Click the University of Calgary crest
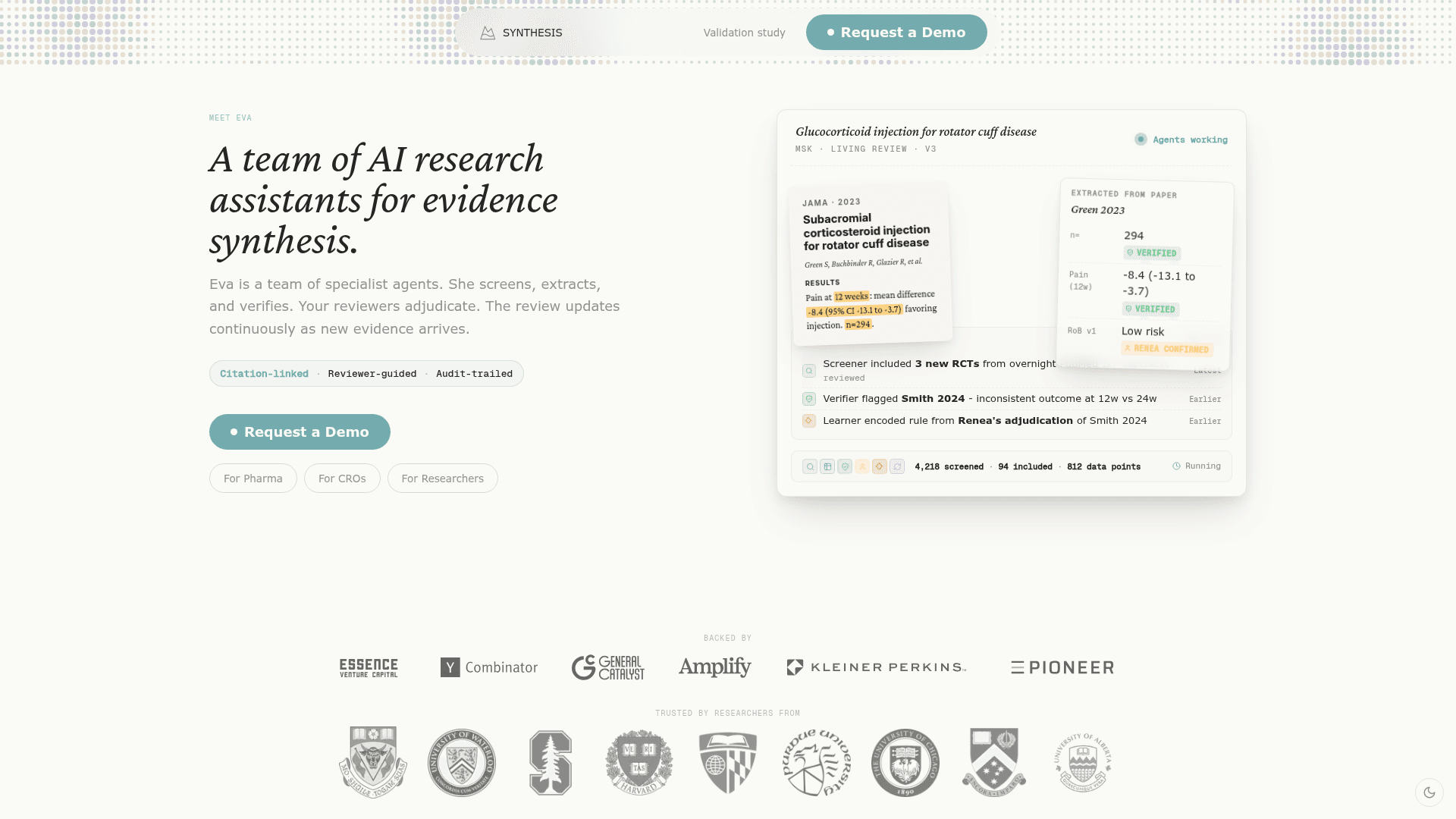 click(373, 762)
